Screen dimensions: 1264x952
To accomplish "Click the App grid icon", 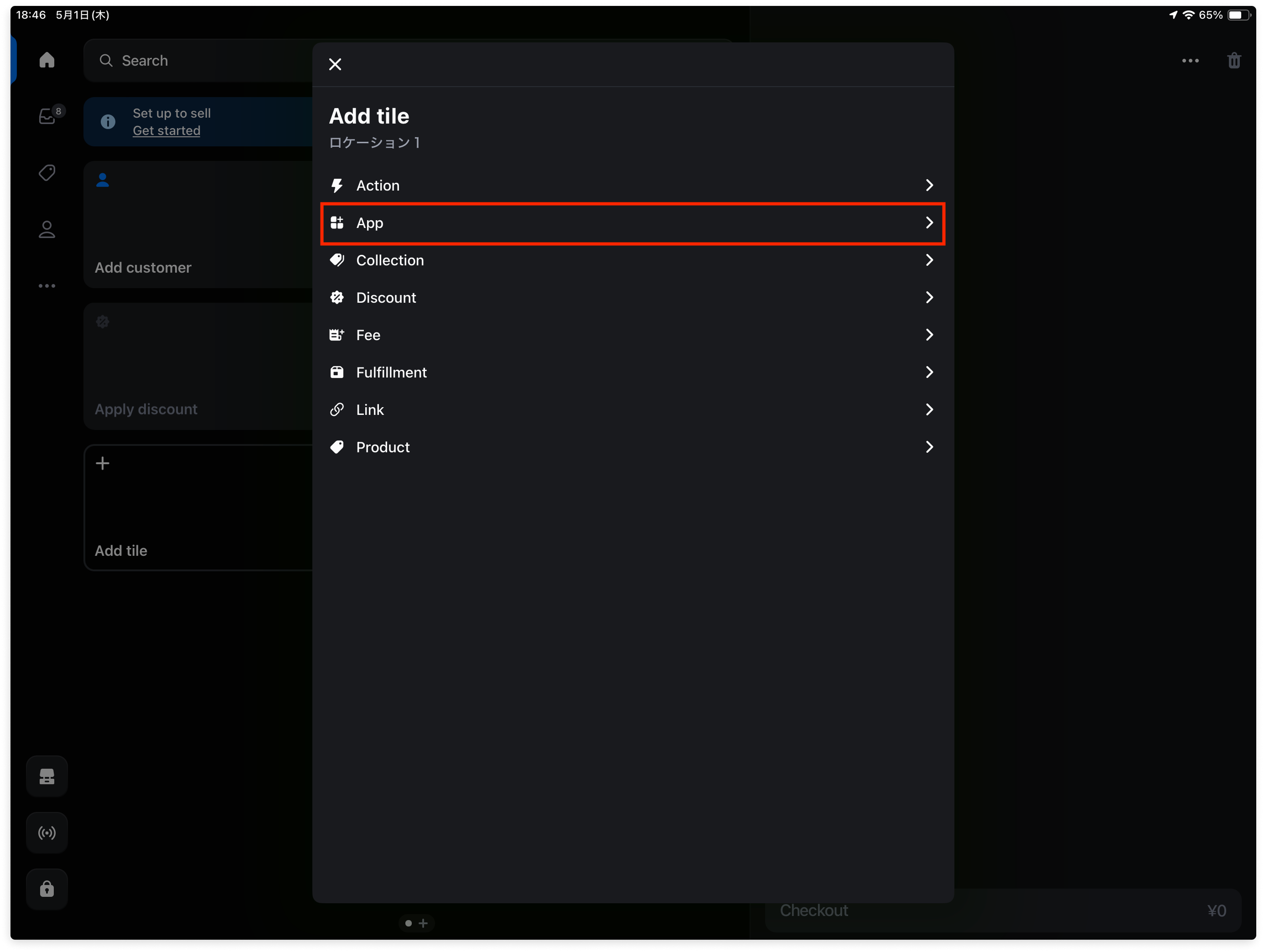I will (337, 223).
